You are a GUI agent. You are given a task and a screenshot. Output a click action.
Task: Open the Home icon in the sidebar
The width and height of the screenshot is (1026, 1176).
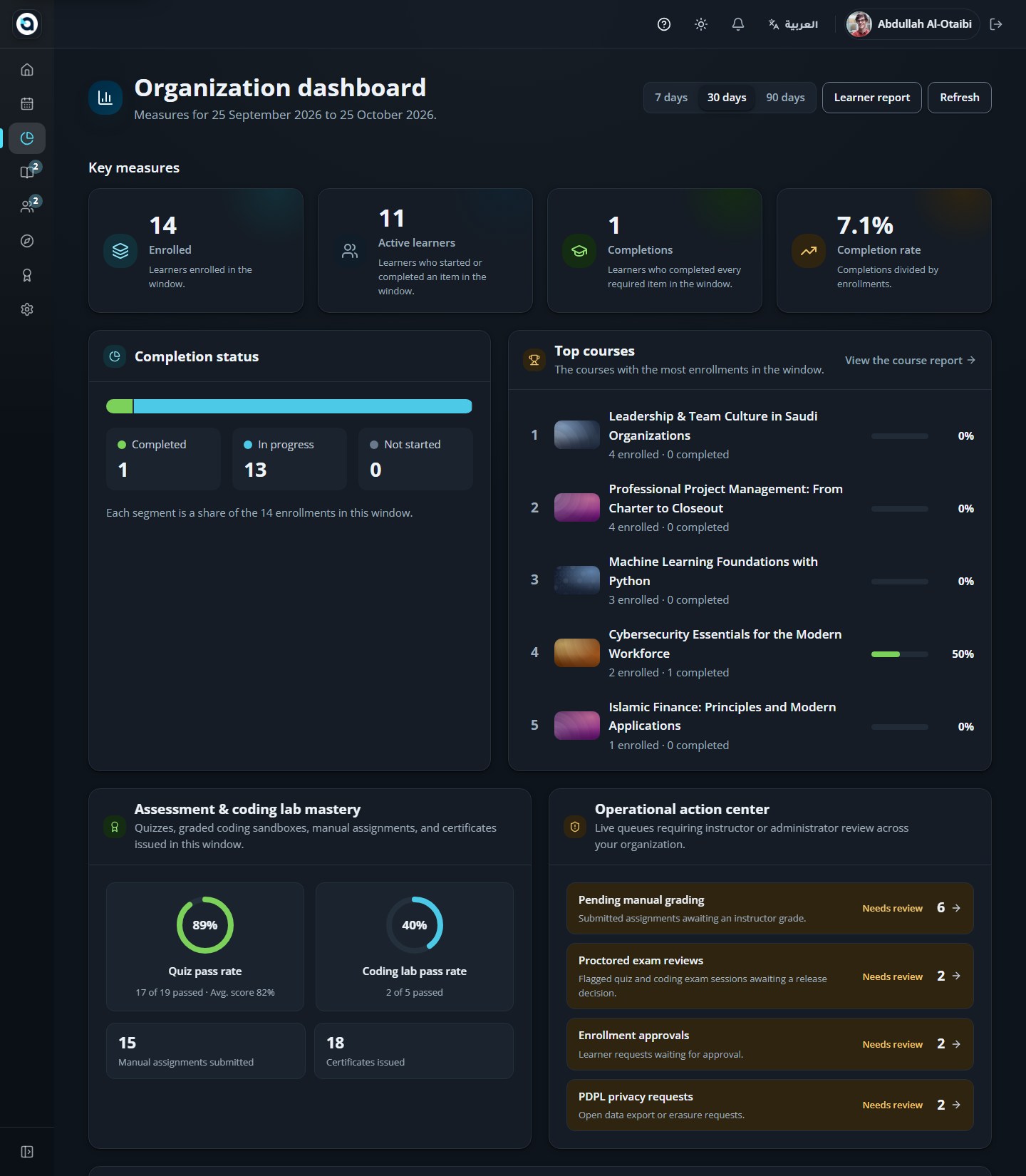coord(27,70)
